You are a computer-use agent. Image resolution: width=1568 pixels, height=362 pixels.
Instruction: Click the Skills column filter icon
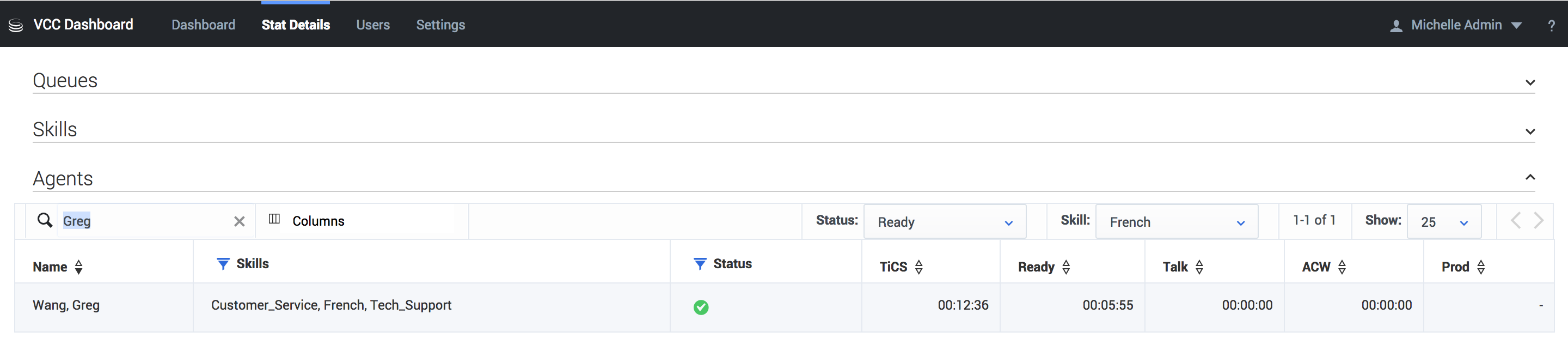coord(223,264)
